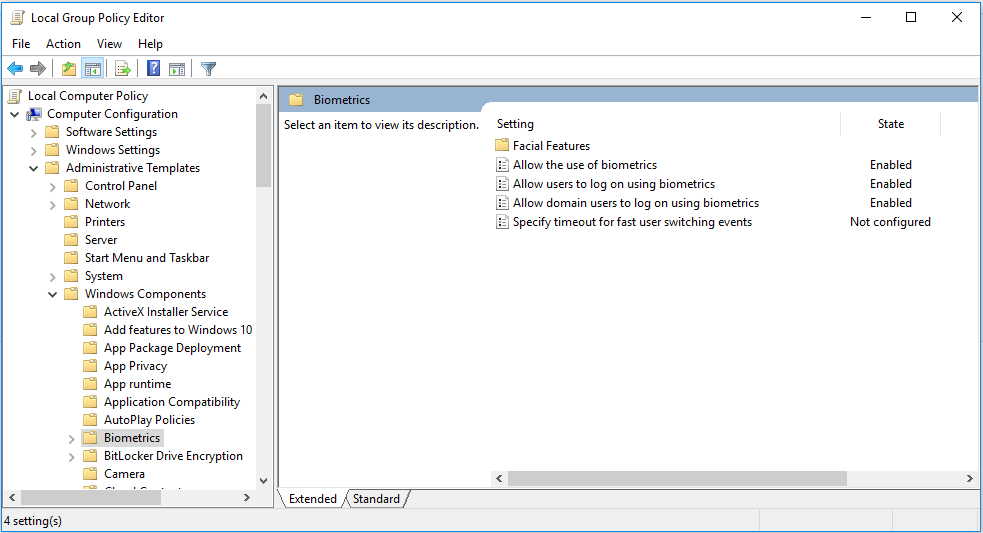The image size is (983, 533).
Task: Expand the Biometrics tree node
Action: click(x=72, y=438)
